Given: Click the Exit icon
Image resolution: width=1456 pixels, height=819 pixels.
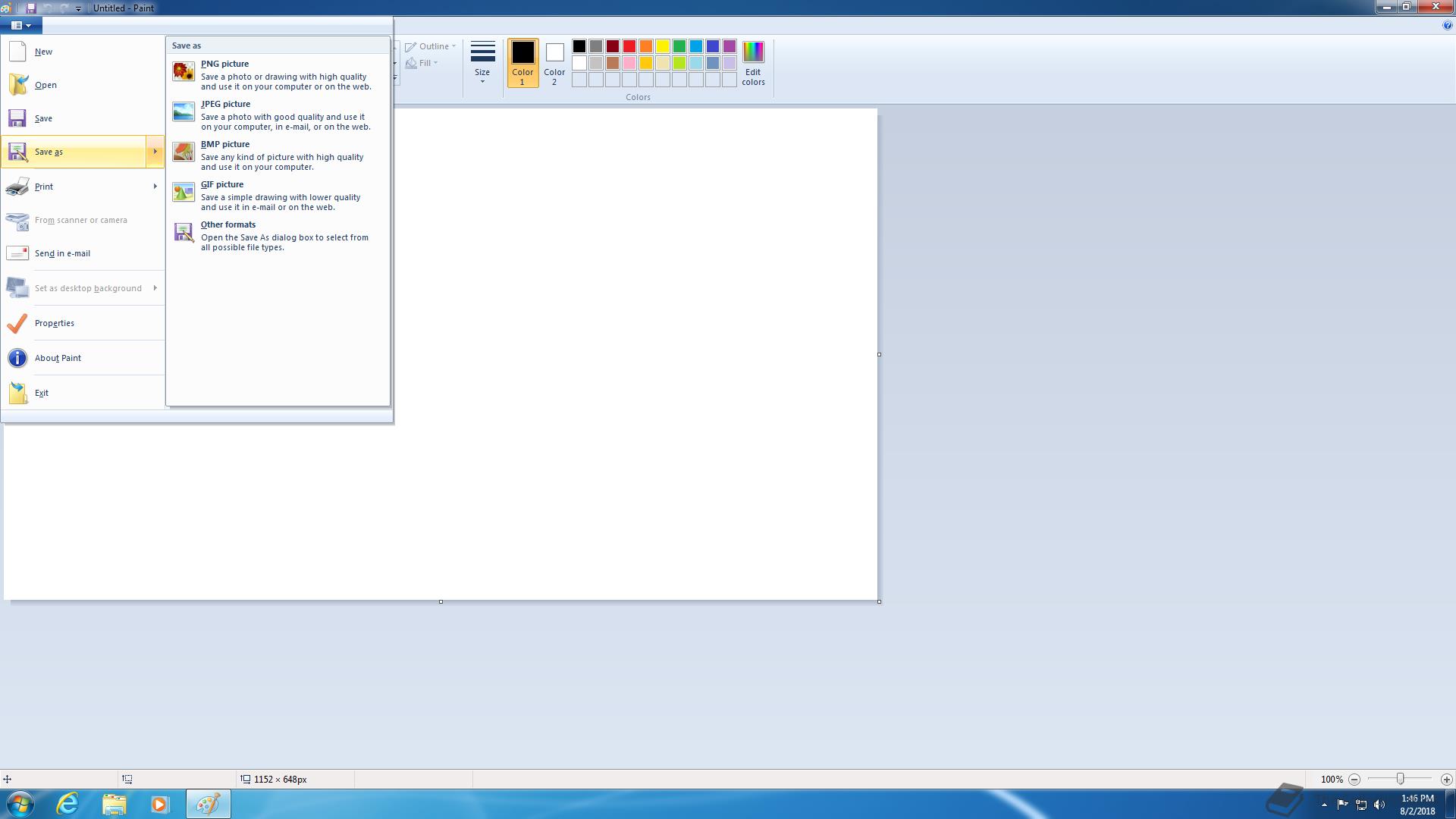Looking at the screenshot, I should tap(17, 393).
